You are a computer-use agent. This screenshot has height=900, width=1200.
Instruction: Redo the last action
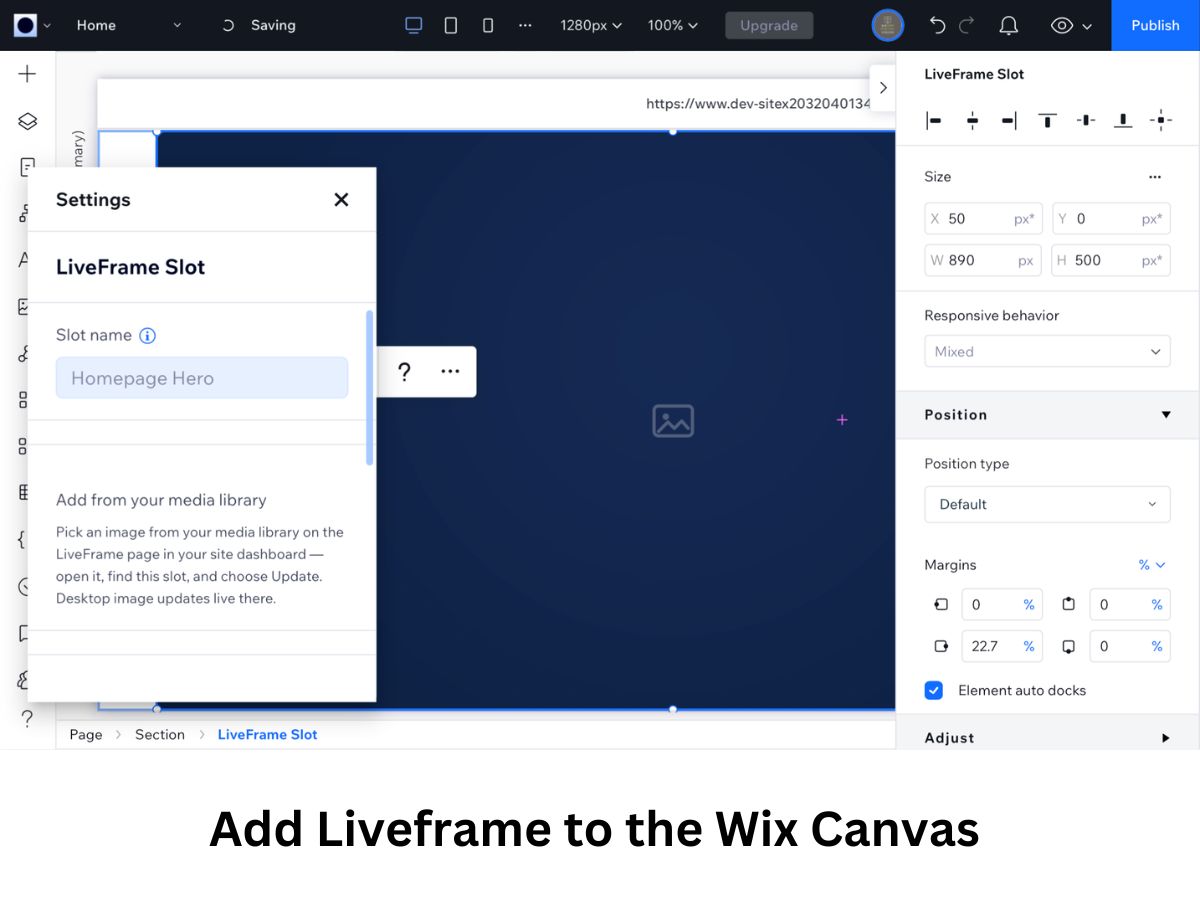tap(968, 25)
